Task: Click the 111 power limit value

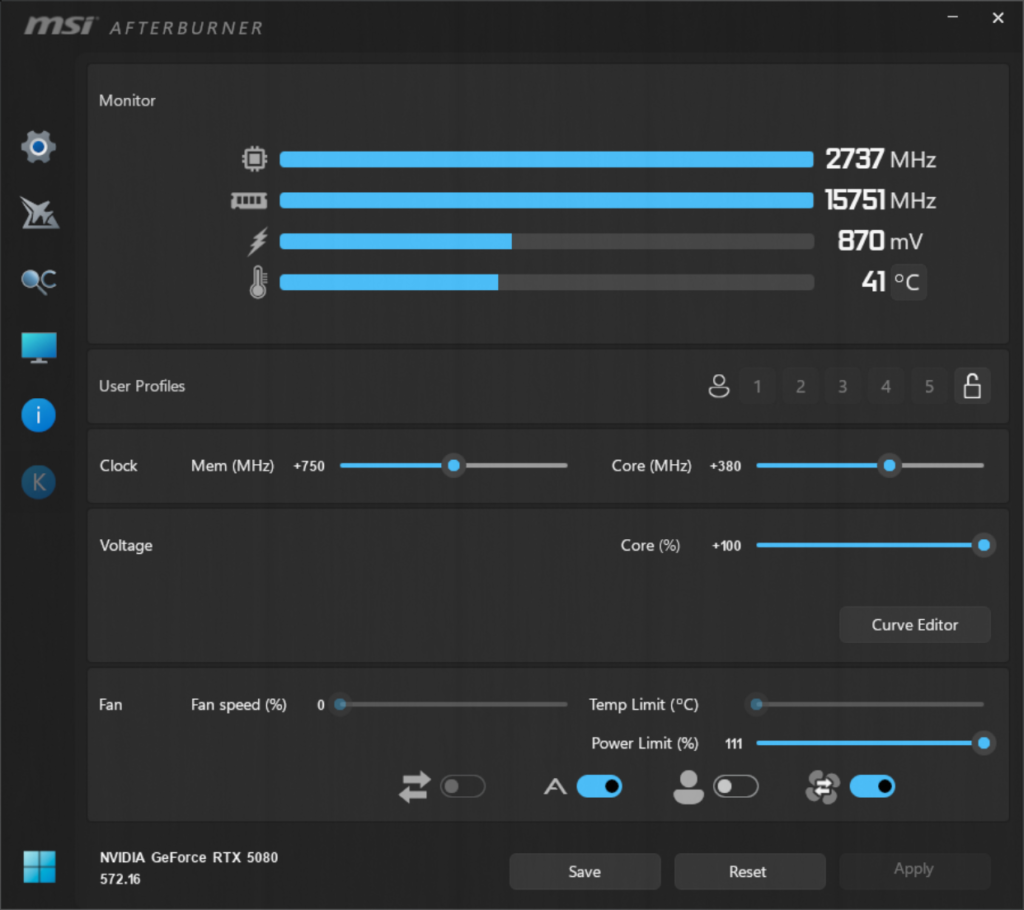Action: [x=733, y=743]
